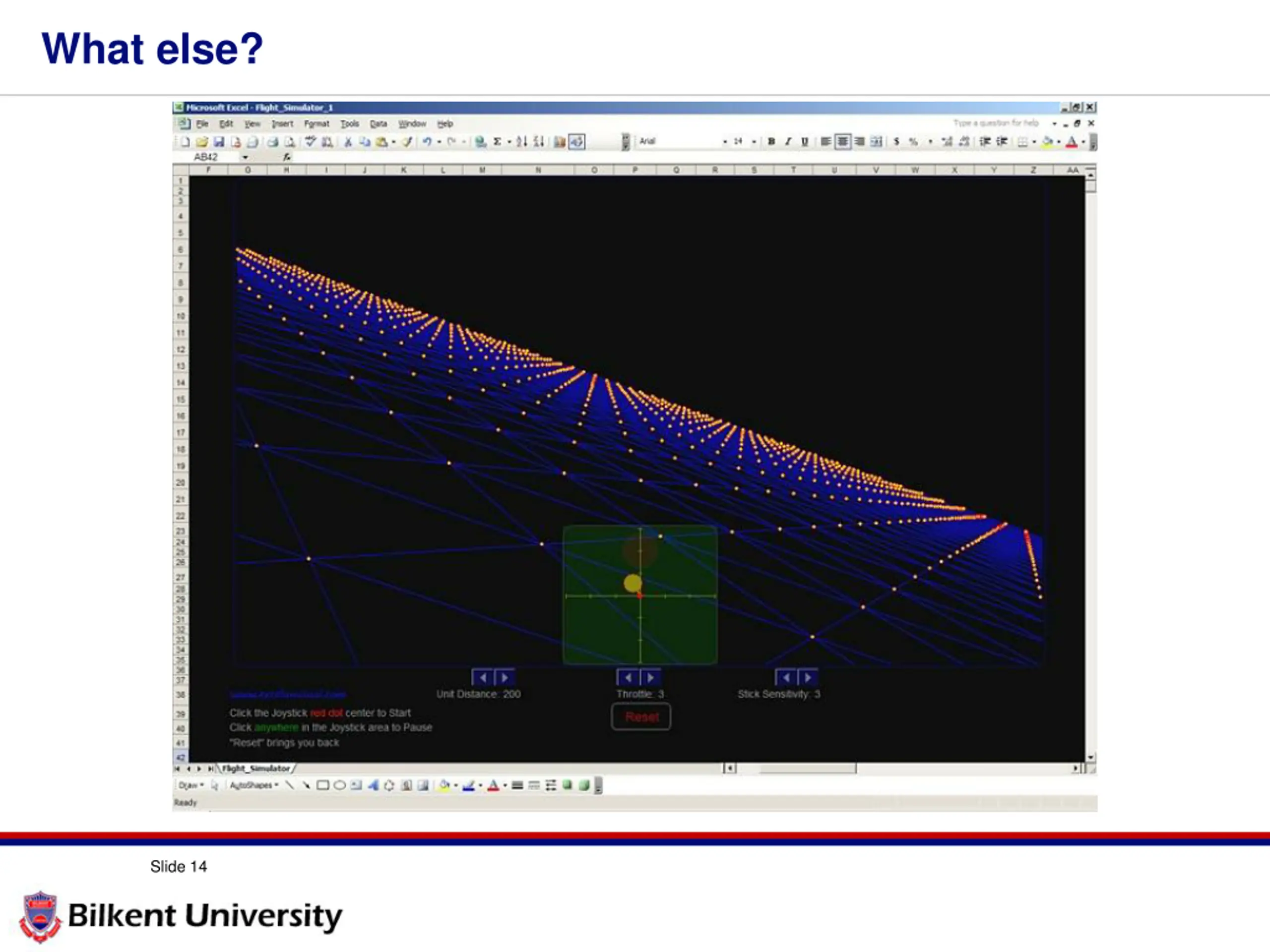Image resolution: width=1270 pixels, height=952 pixels.
Task: Open the Insert menu
Action: click(282, 123)
